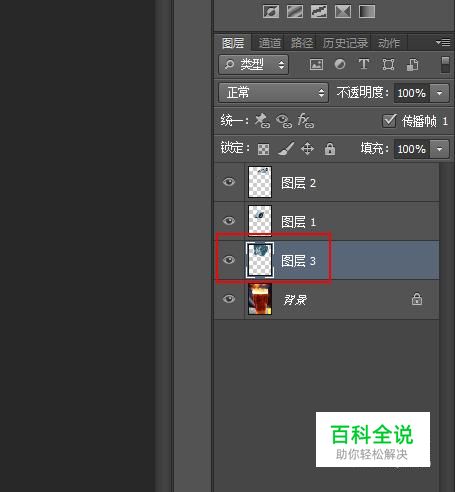The height and width of the screenshot is (492, 455).
Task: Click the Invert adjustment icon
Action: [271, 12]
